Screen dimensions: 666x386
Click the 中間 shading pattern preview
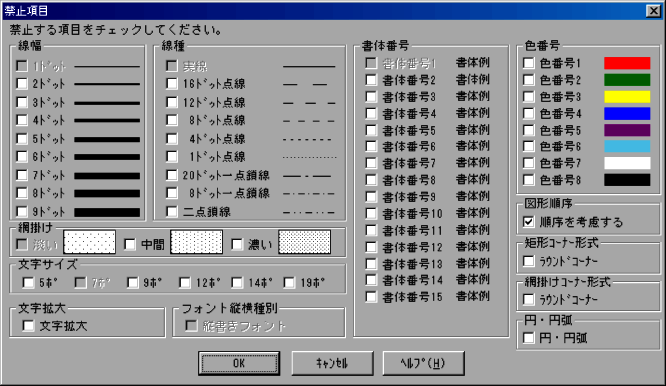[196, 242]
